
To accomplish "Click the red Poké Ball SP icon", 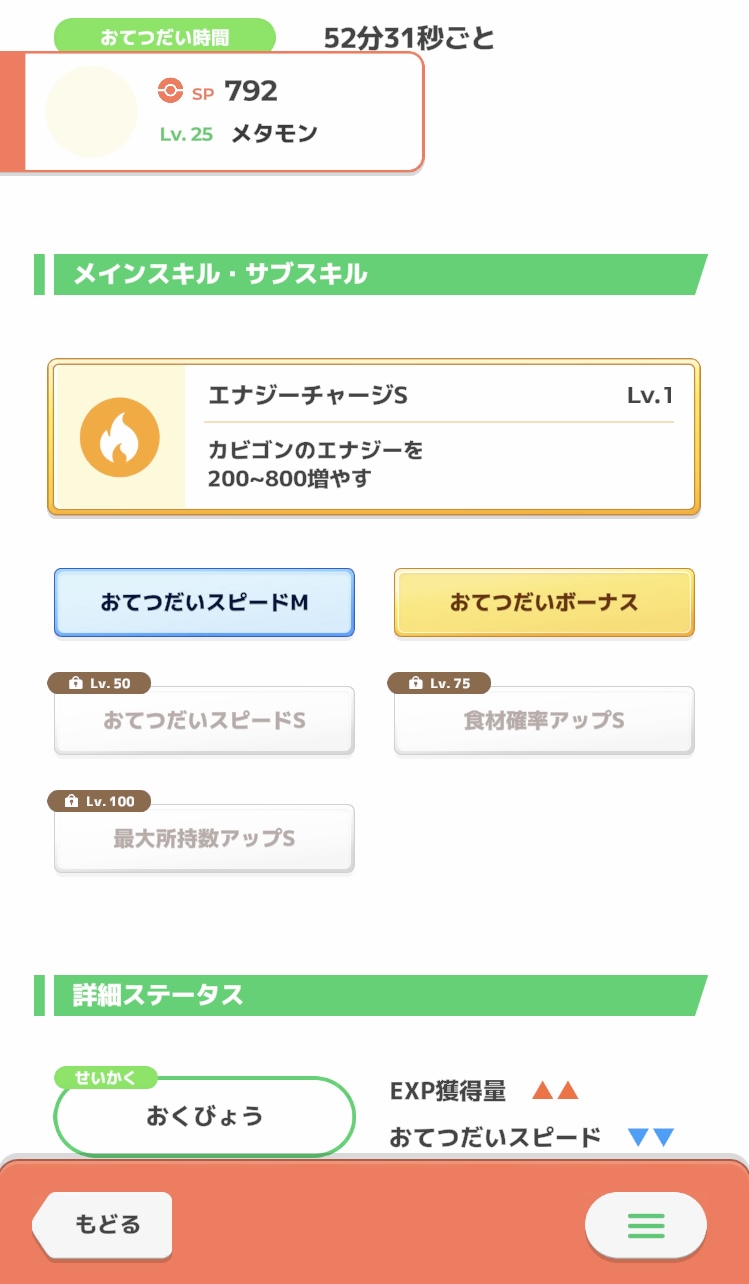I will pos(171,91).
